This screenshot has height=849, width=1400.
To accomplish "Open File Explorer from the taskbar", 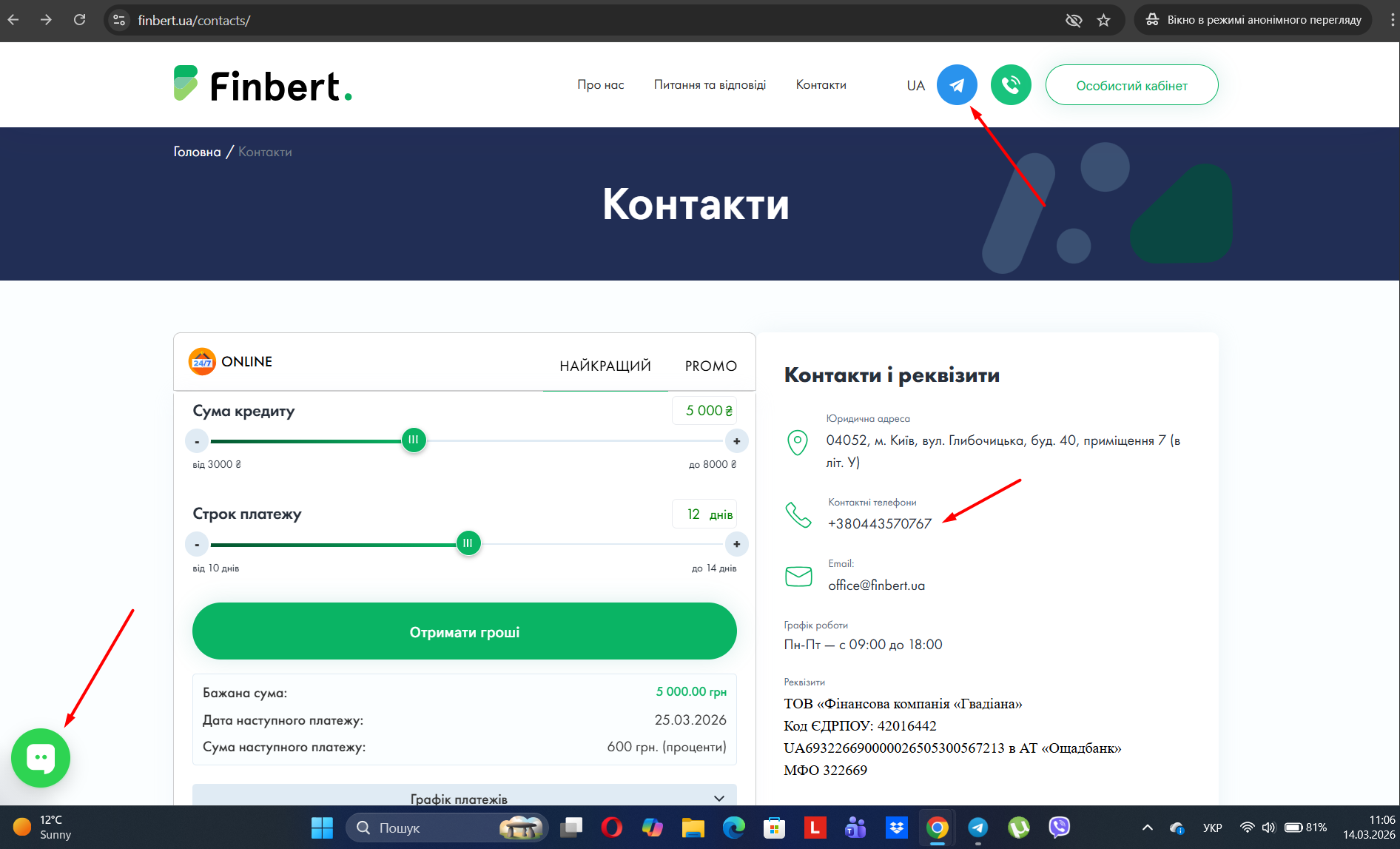I will (693, 828).
